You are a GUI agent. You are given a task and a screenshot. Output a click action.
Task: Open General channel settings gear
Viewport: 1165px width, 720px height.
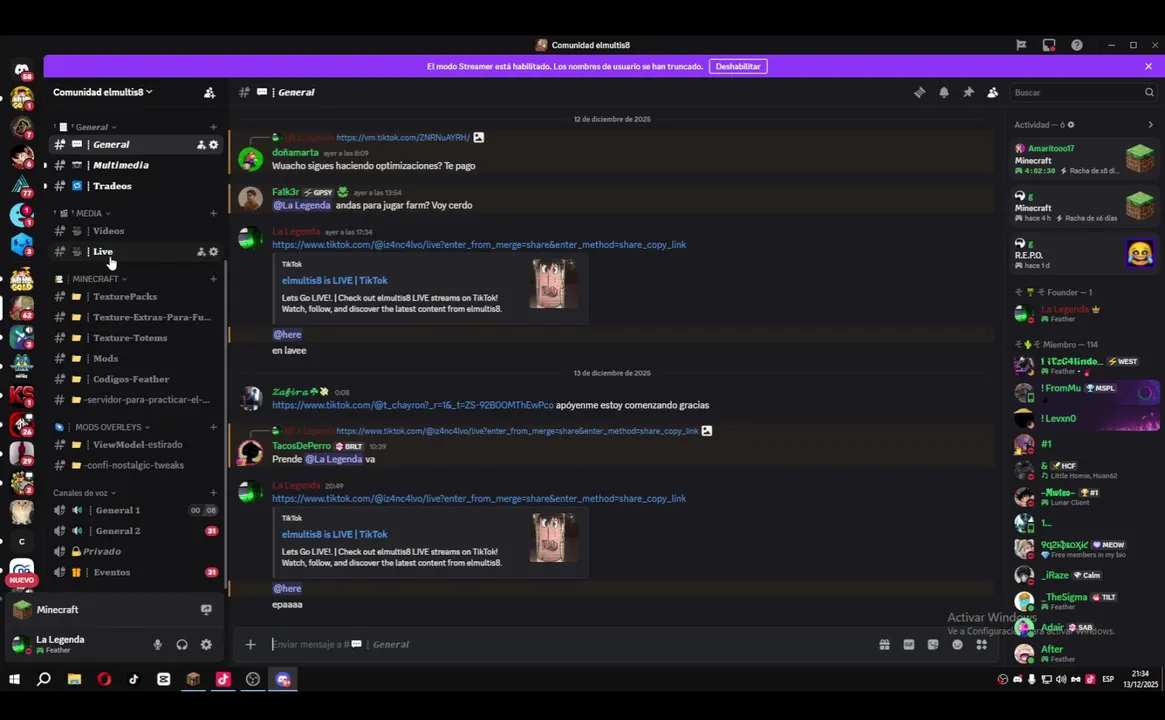pos(214,145)
